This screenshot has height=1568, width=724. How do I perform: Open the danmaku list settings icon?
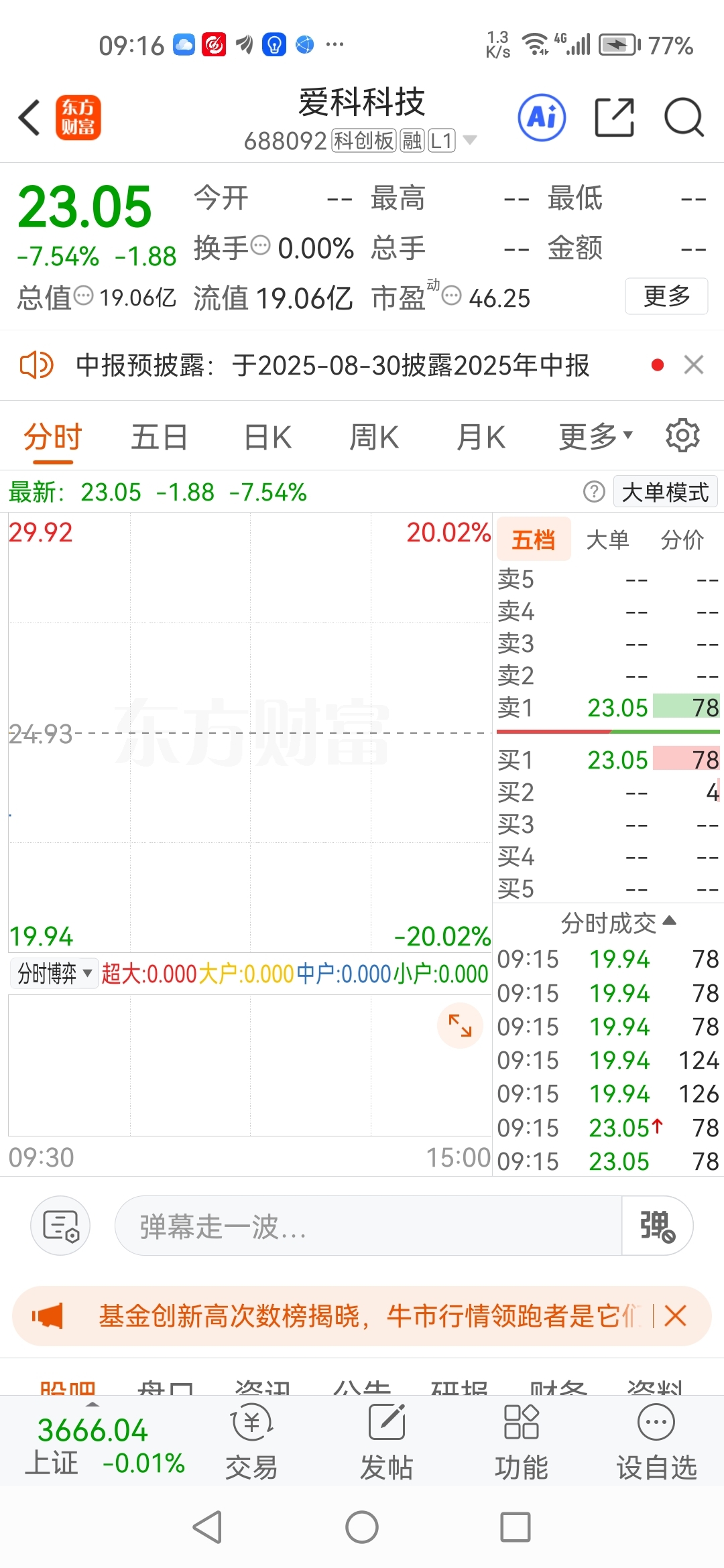[x=60, y=1226]
